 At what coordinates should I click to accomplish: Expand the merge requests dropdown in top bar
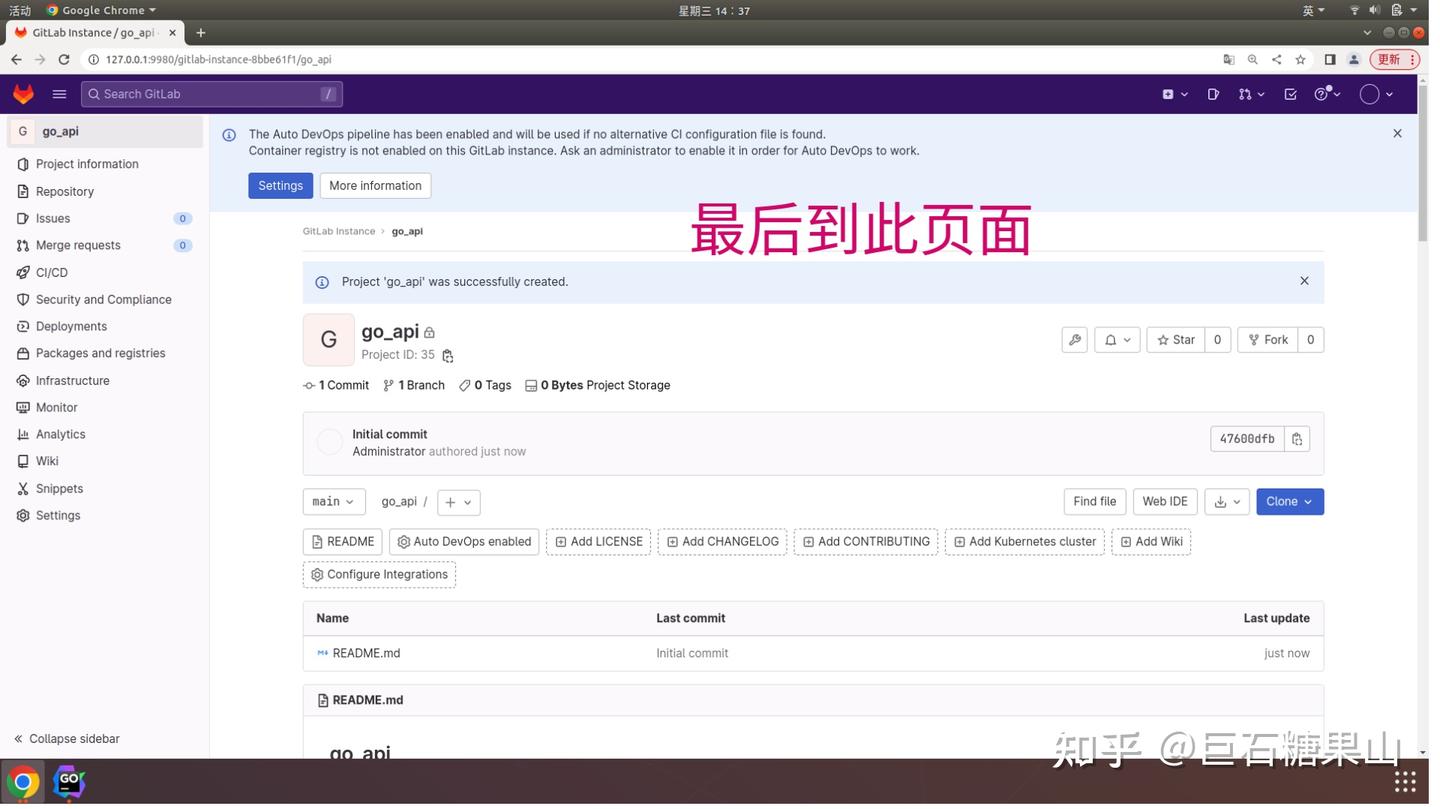point(1251,94)
